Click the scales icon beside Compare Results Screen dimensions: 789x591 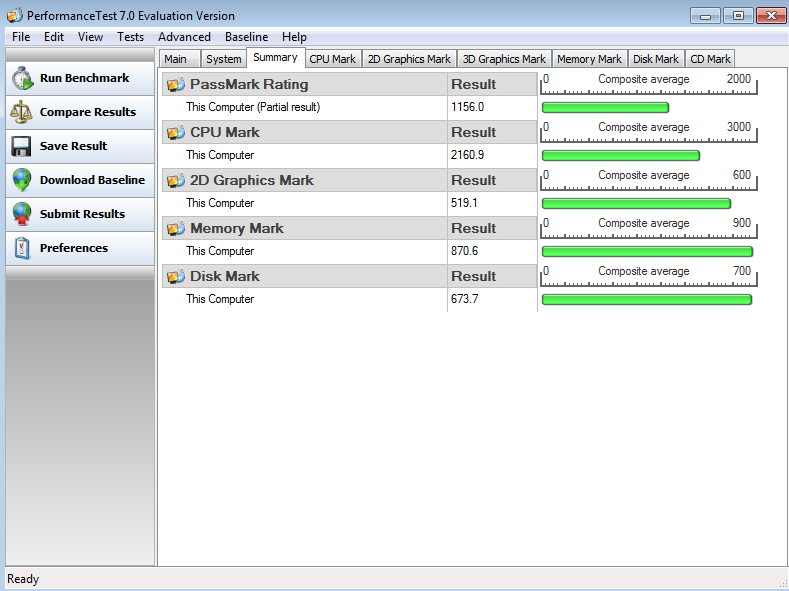[x=22, y=112]
